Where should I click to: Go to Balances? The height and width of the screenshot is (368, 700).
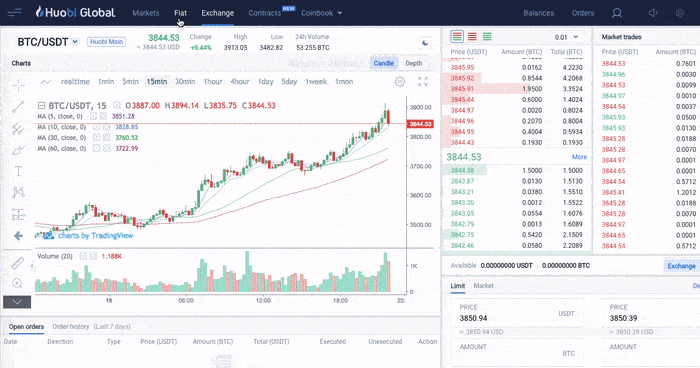538,13
